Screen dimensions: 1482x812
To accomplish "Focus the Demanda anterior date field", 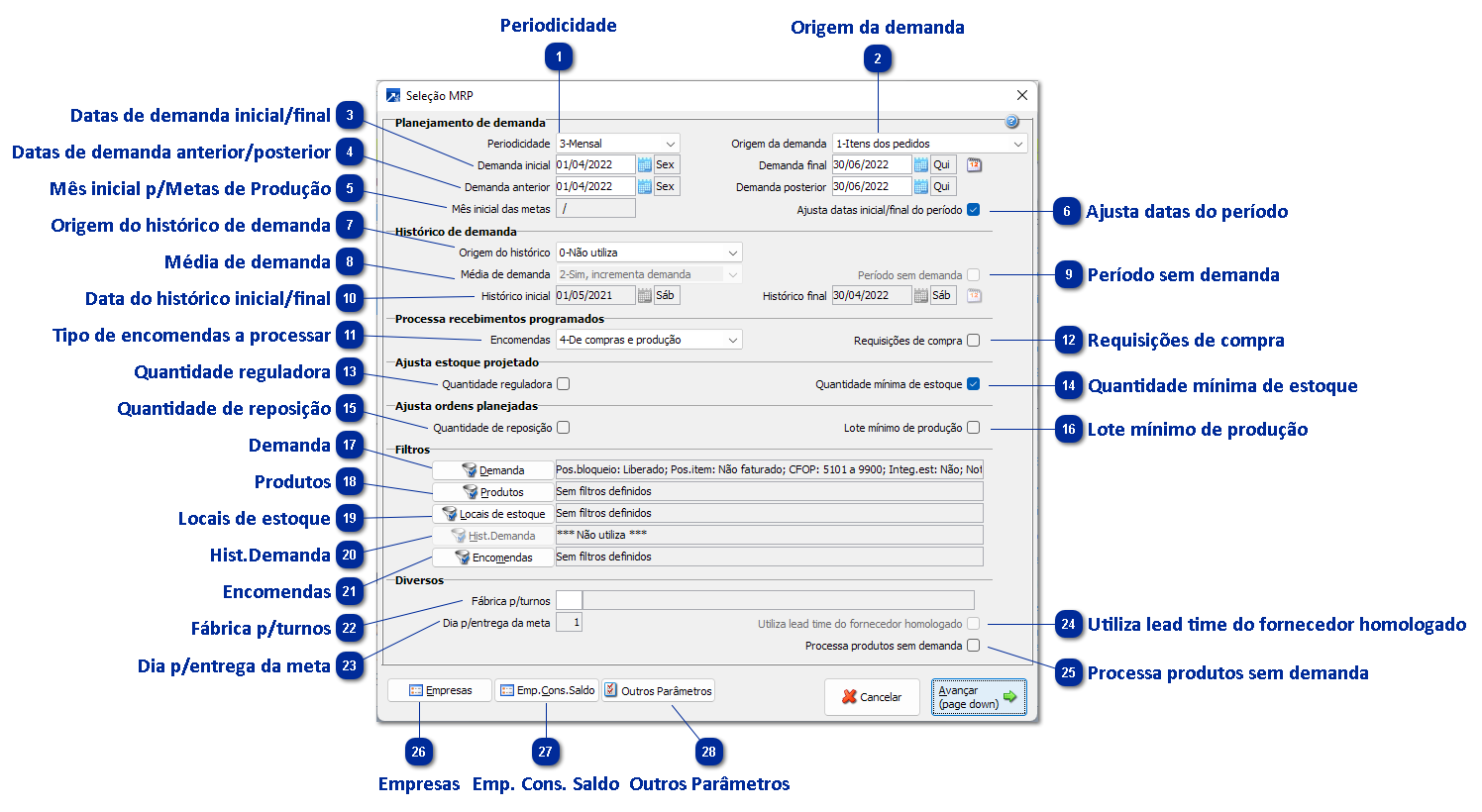I will click(x=595, y=187).
